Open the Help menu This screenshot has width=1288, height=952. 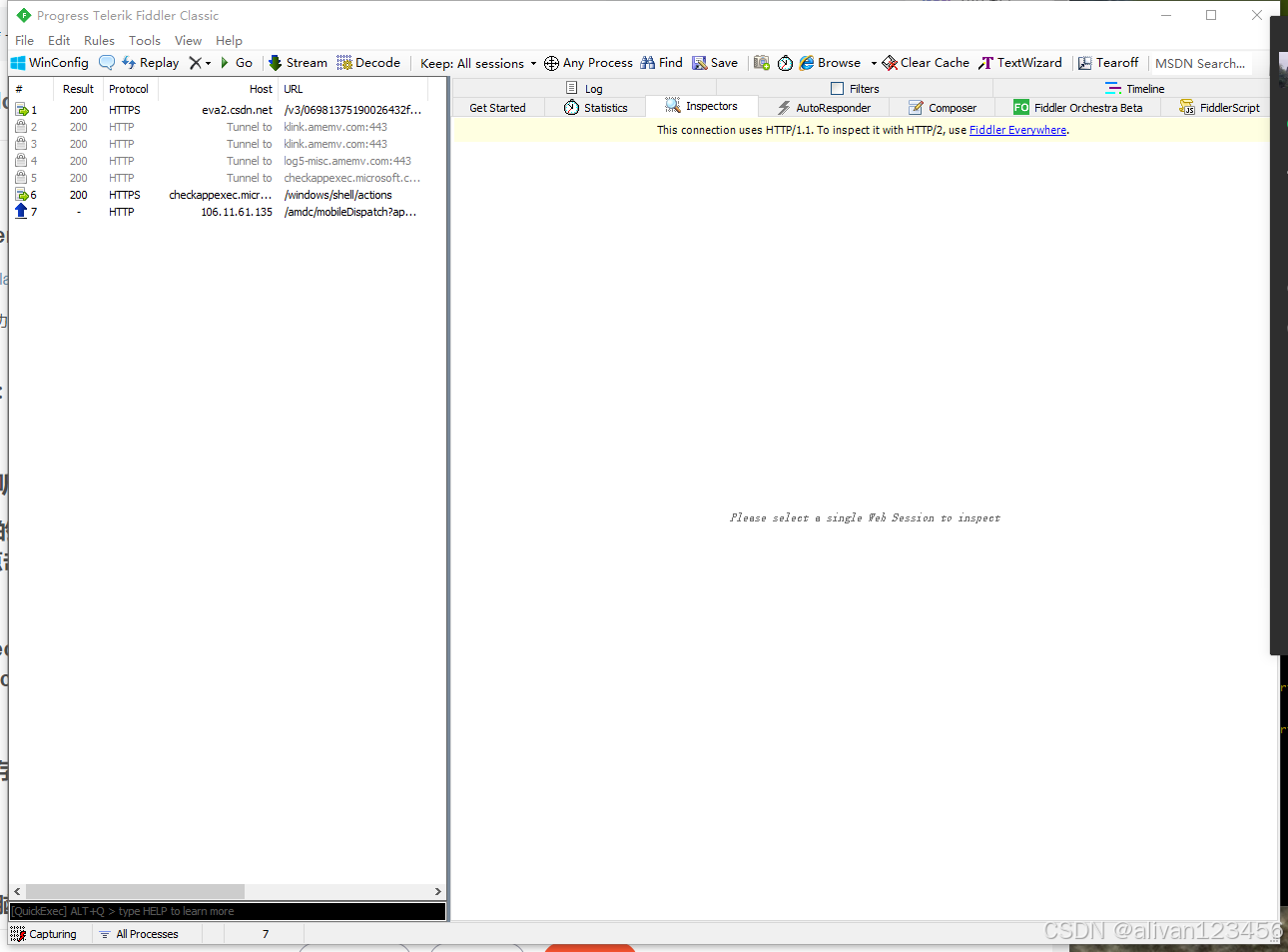pos(229,41)
